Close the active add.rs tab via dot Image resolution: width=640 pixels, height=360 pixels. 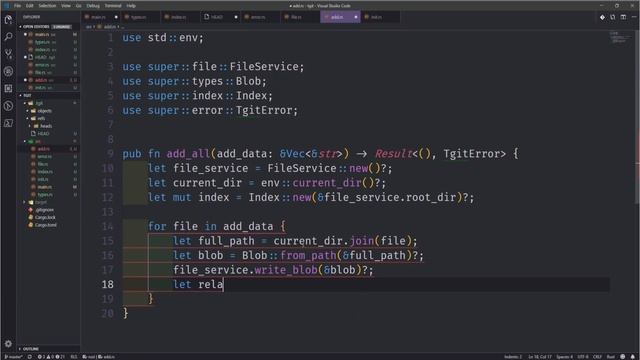pos(356,17)
